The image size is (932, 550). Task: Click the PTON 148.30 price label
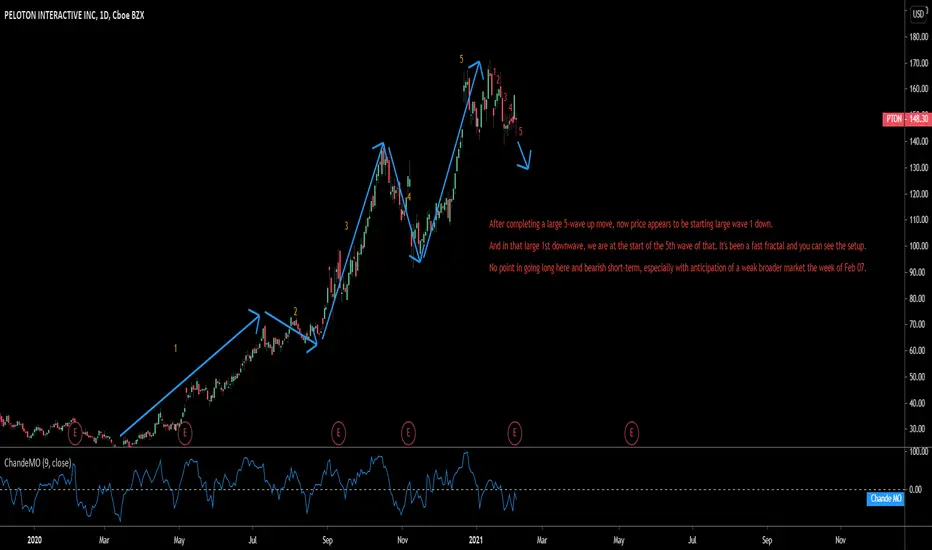pyautogui.click(x=906, y=119)
